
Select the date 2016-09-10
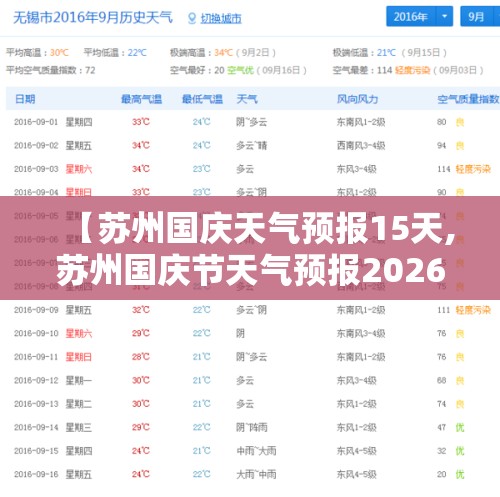[x=36, y=333]
